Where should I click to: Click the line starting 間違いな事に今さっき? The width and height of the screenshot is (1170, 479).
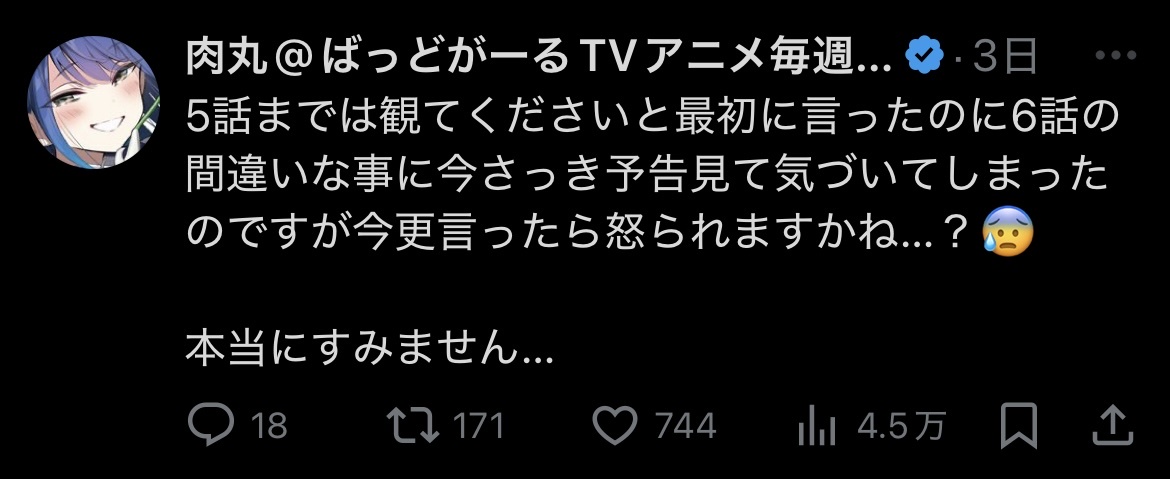click(646, 176)
